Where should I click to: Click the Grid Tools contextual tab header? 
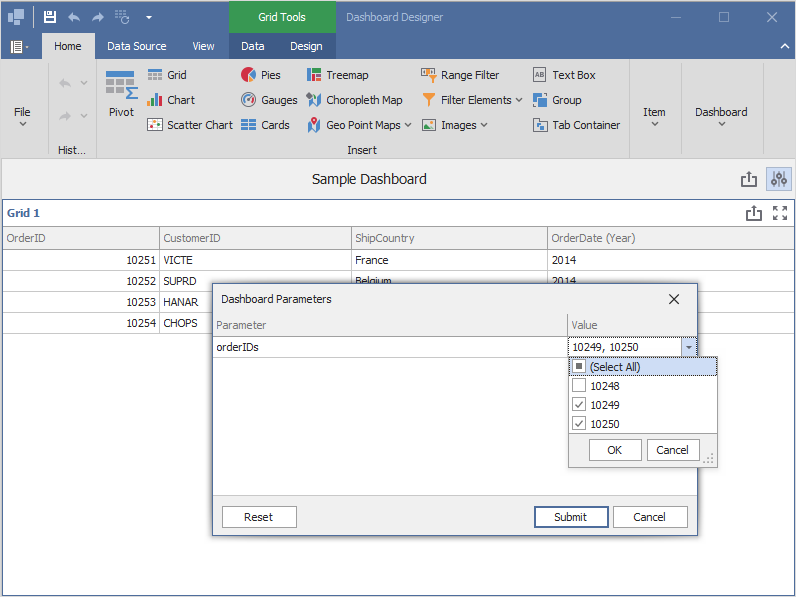282,17
